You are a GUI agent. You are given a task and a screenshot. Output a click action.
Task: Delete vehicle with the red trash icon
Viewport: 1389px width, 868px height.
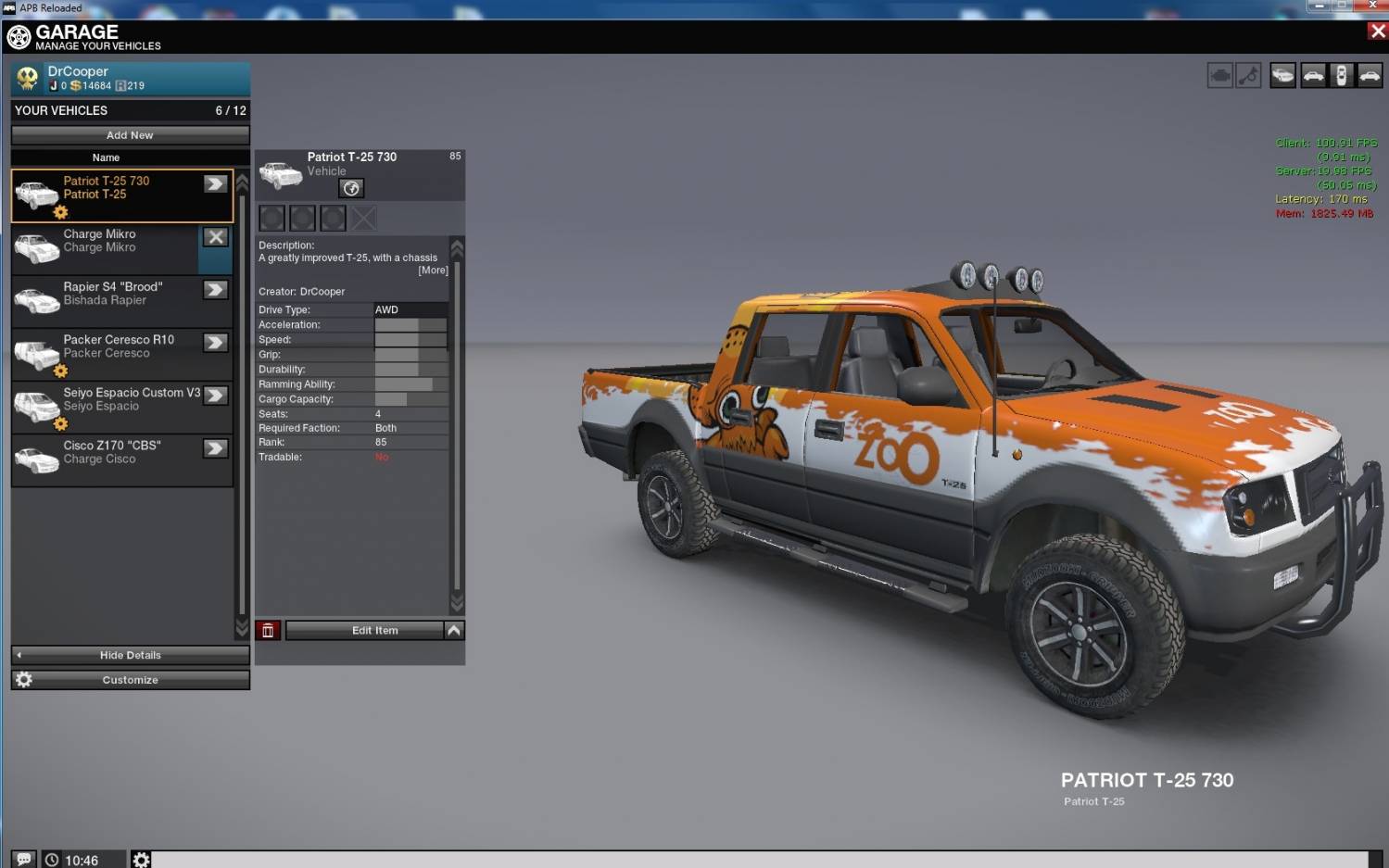click(268, 631)
